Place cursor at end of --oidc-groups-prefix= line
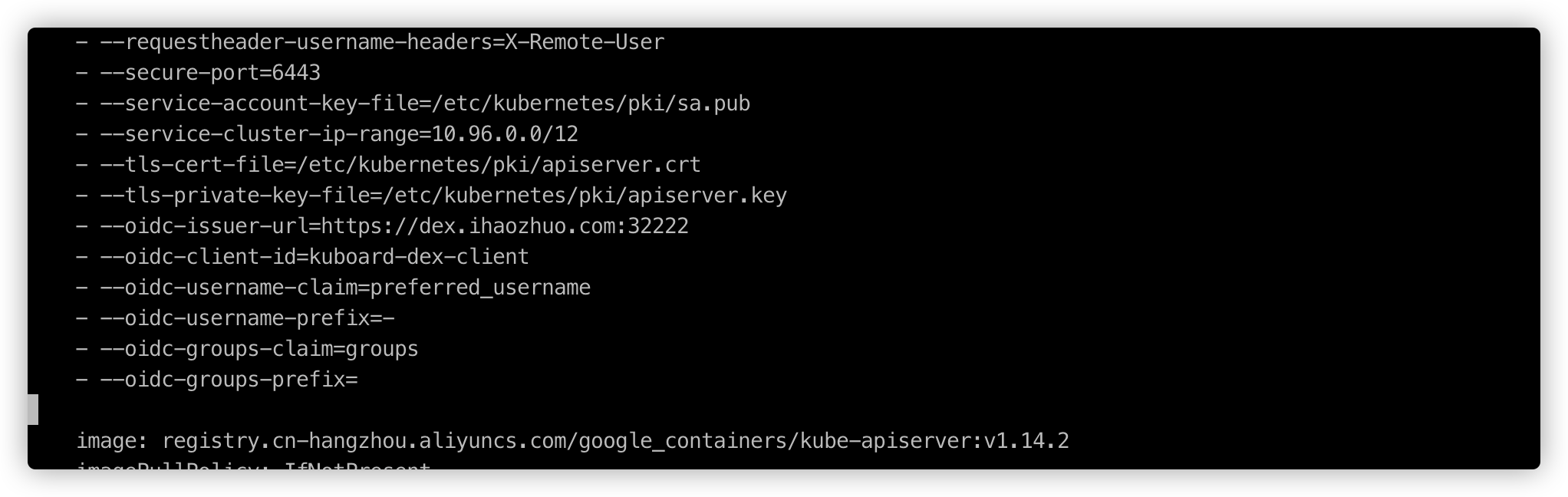This screenshot has height=497, width=1568. point(358,380)
